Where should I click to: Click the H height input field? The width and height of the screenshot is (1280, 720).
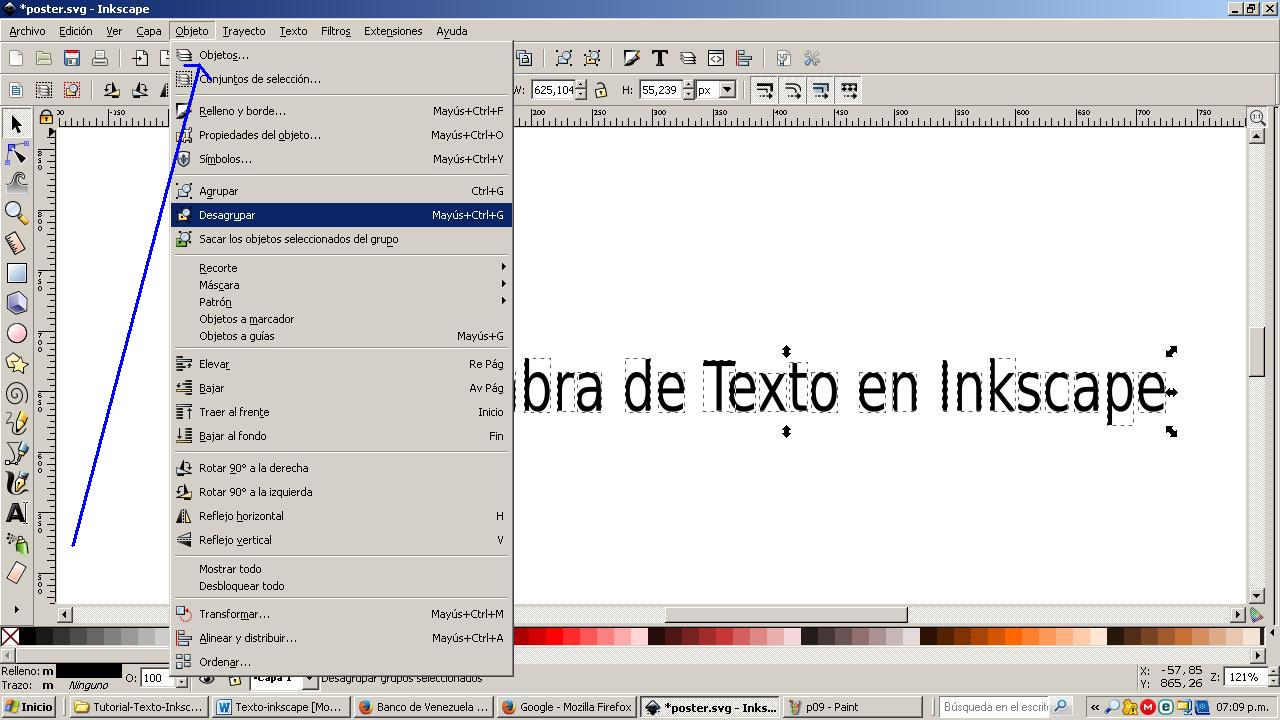tap(660, 90)
